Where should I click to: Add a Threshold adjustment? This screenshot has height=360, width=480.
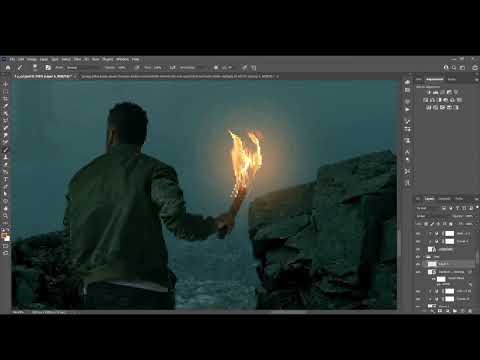tap(442, 108)
